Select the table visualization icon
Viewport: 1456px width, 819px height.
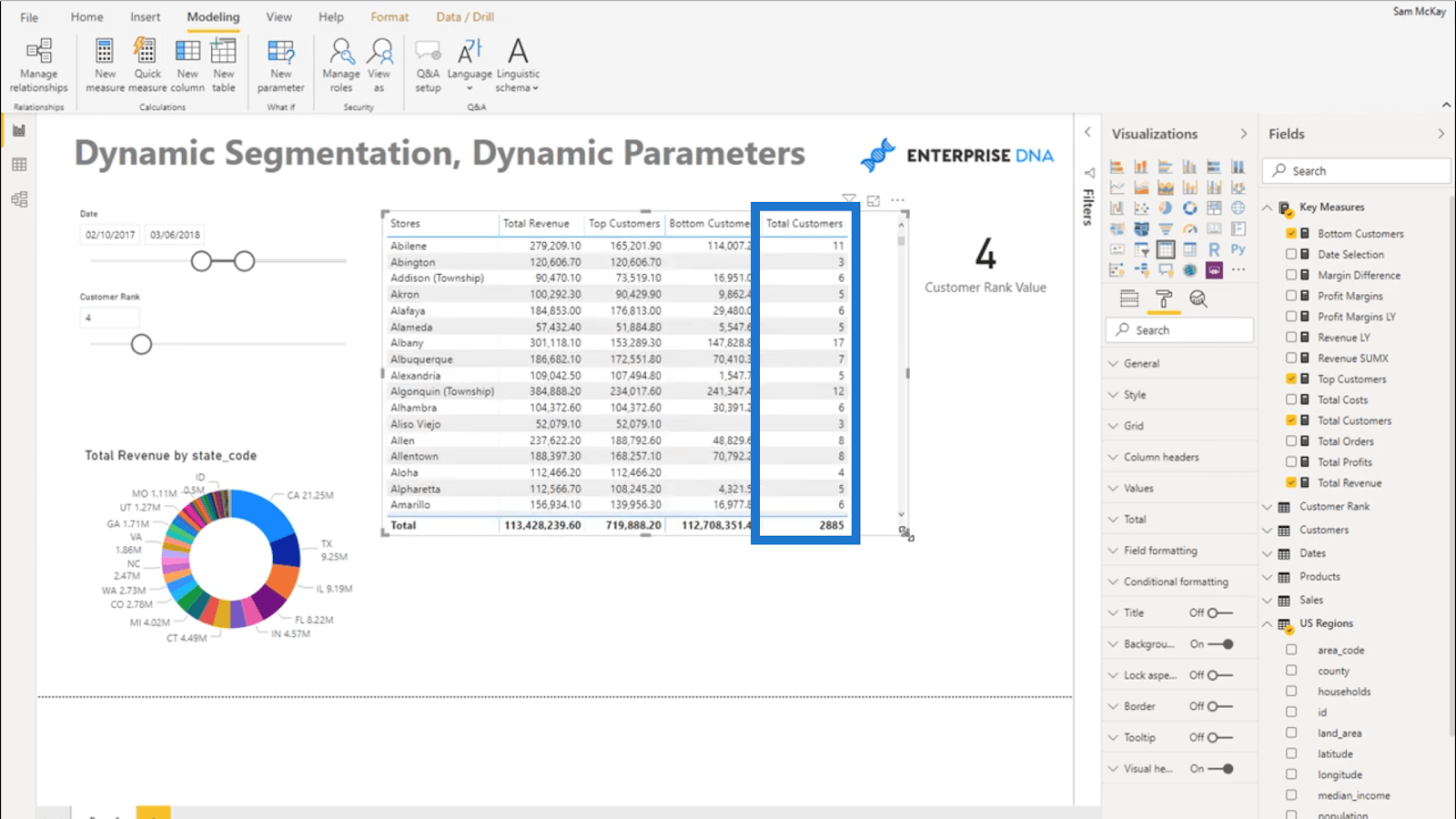click(x=1165, y=249)
